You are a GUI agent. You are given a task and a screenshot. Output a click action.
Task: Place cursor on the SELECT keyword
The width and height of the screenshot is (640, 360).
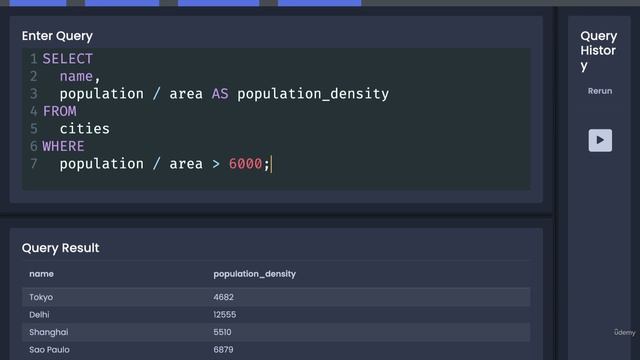coord(68,59)
